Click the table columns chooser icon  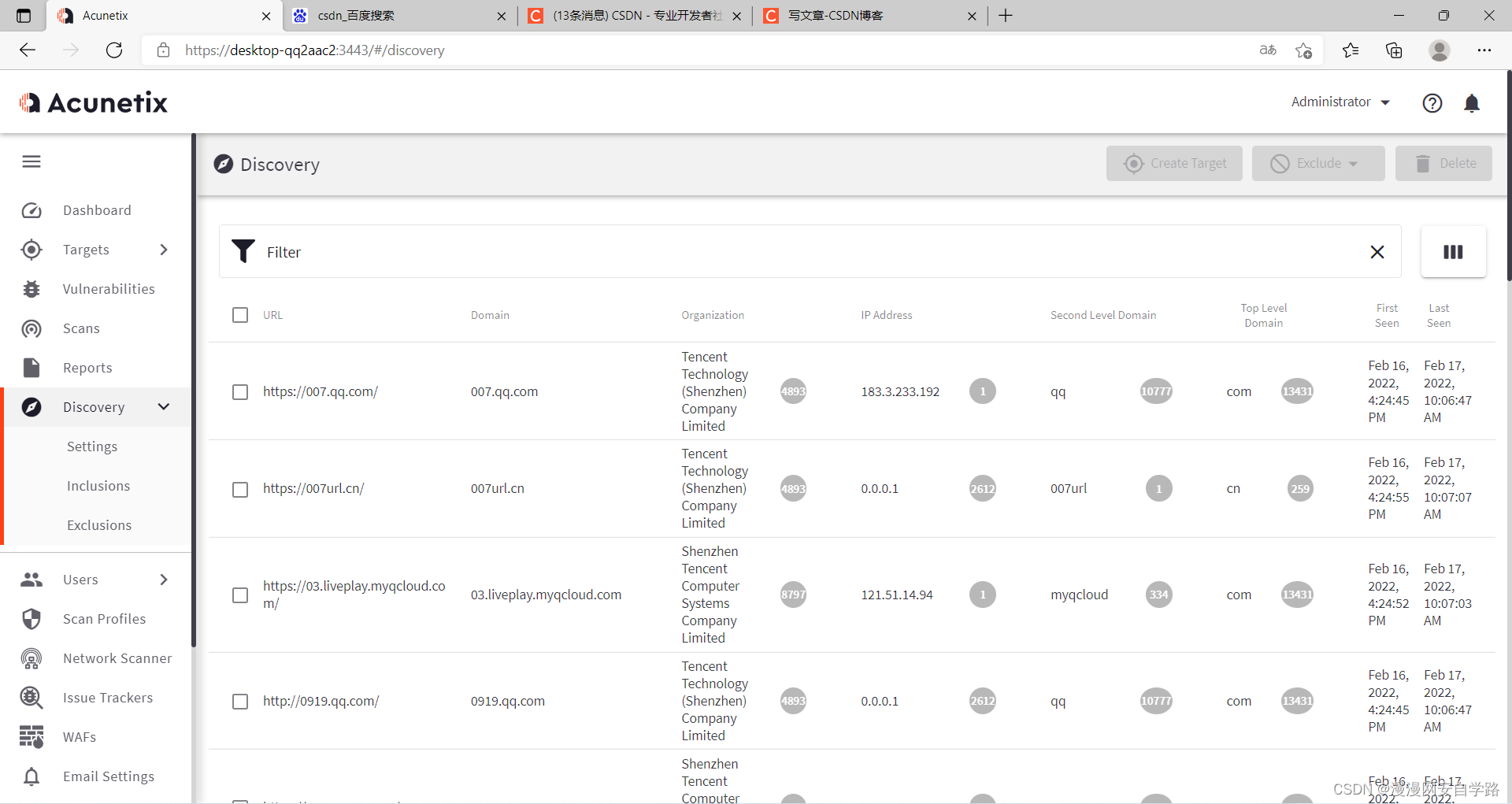[x=1453, y=252]
